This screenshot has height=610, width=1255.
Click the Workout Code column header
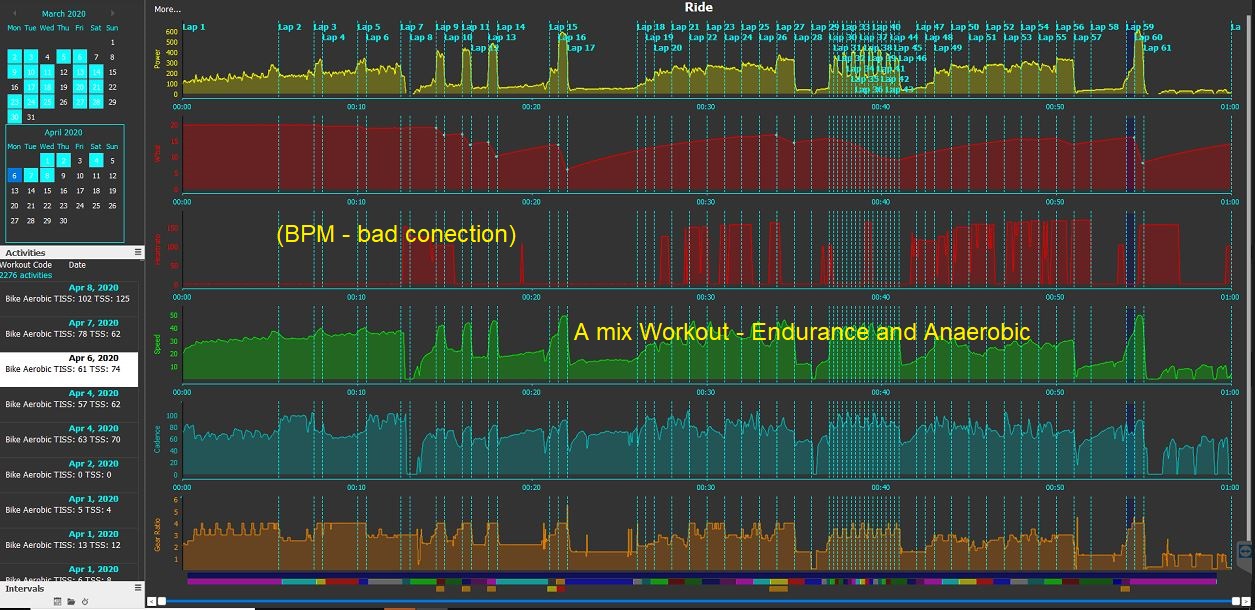26,265
